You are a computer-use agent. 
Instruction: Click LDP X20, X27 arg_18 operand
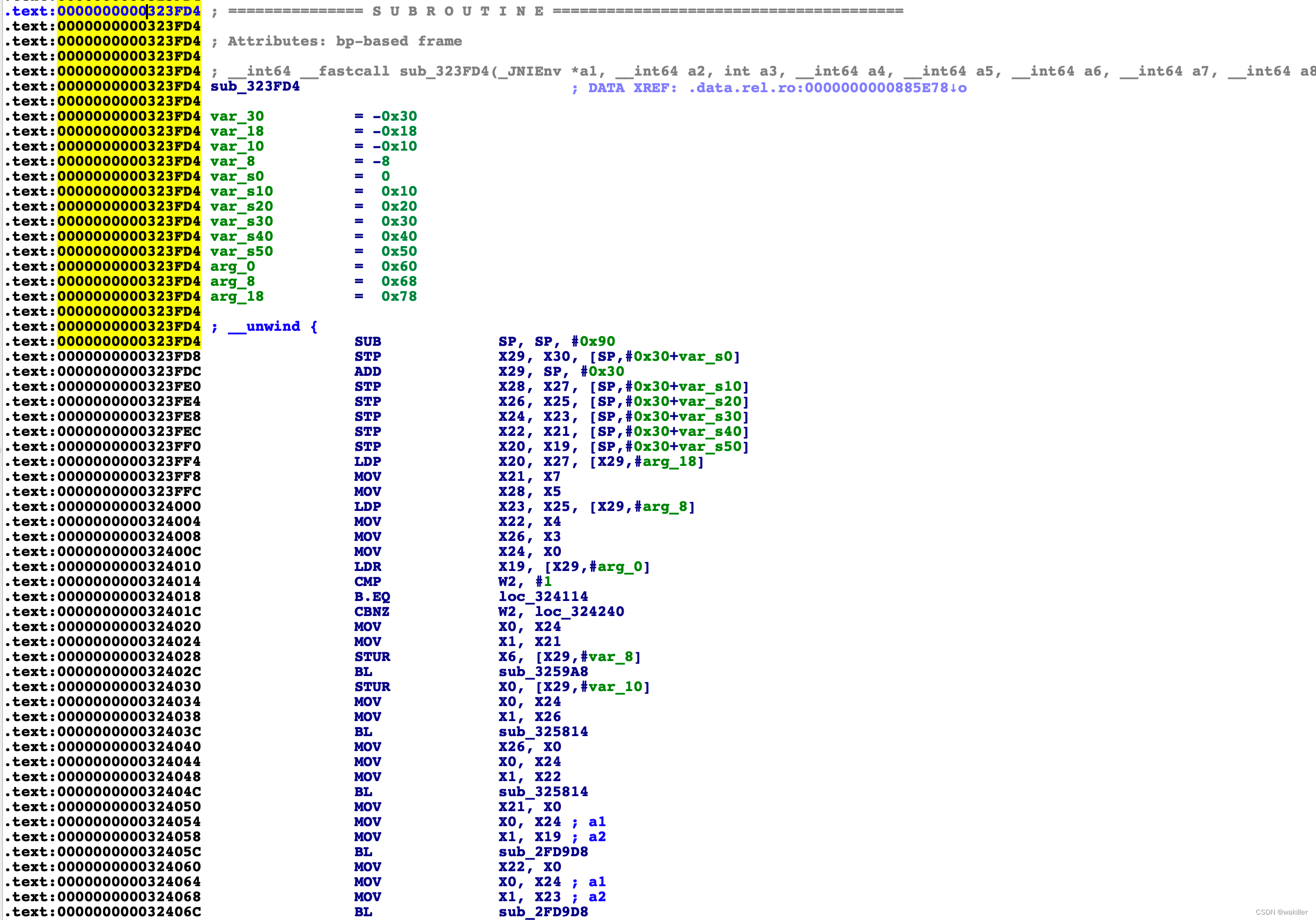[x=601, y=462]
